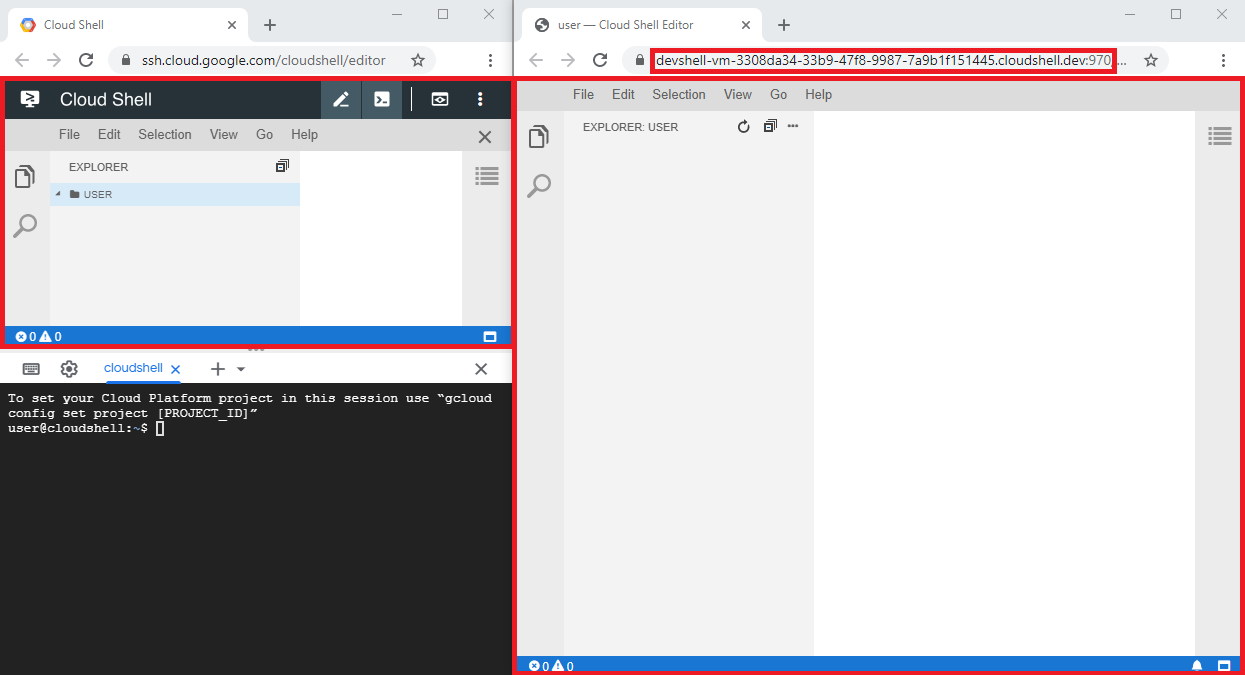Collapse folders using the collapse-all icon
The width and height of the screenshot is (1245, 675).
click(769, 126)
